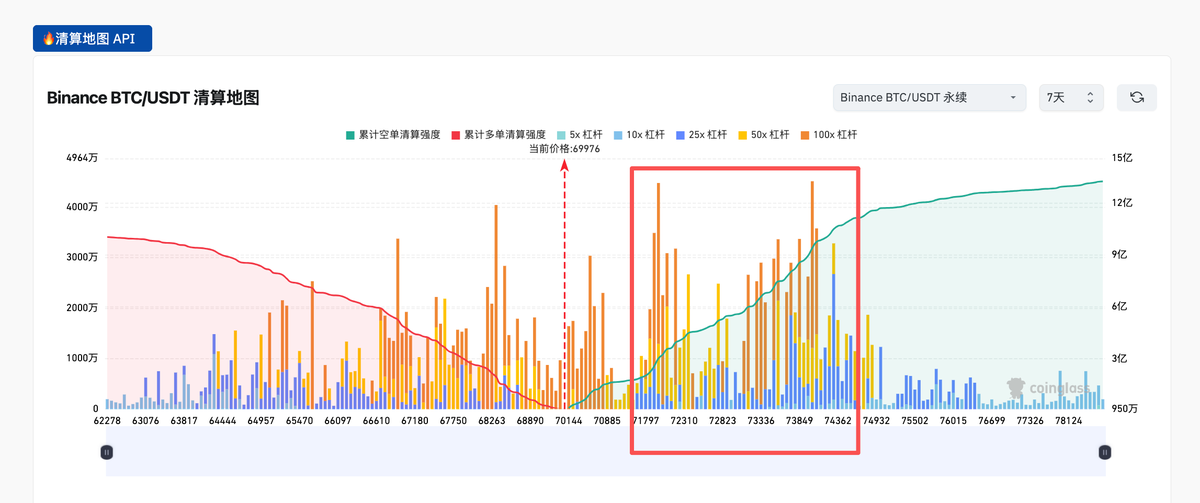This screenshot has width=1200, height=503.
Task: Click the 3亿 right axis label
Action: coord(1119,358)
